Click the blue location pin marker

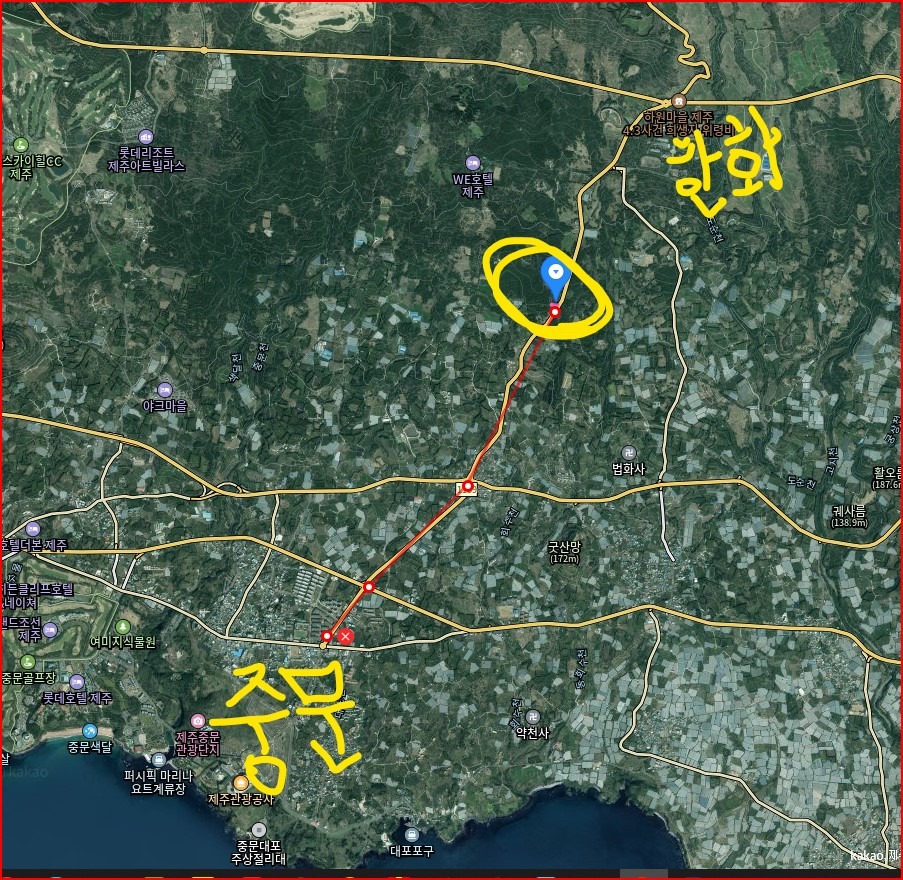555,276
